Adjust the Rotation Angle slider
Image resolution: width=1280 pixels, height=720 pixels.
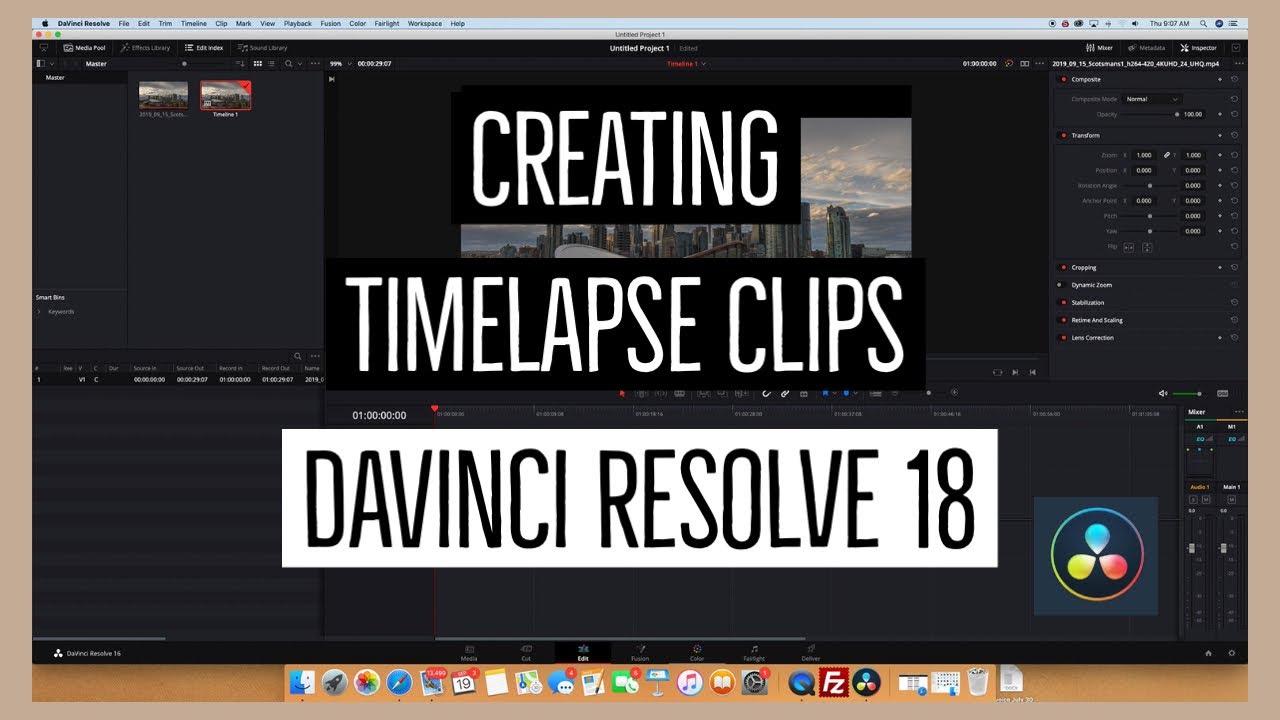1150,186
